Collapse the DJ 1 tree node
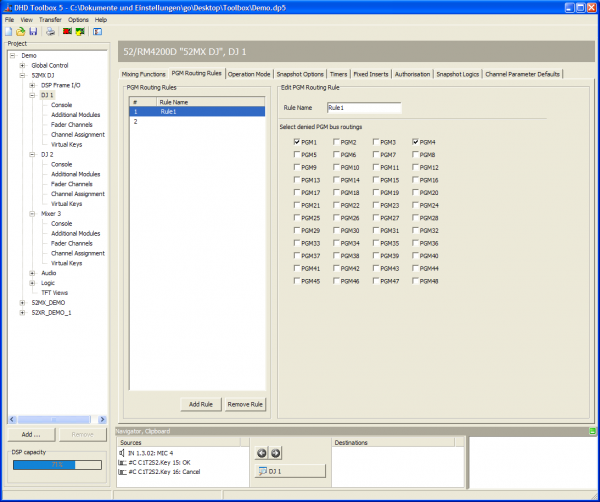This screenshot has height=502, width=600. [33, 95]
